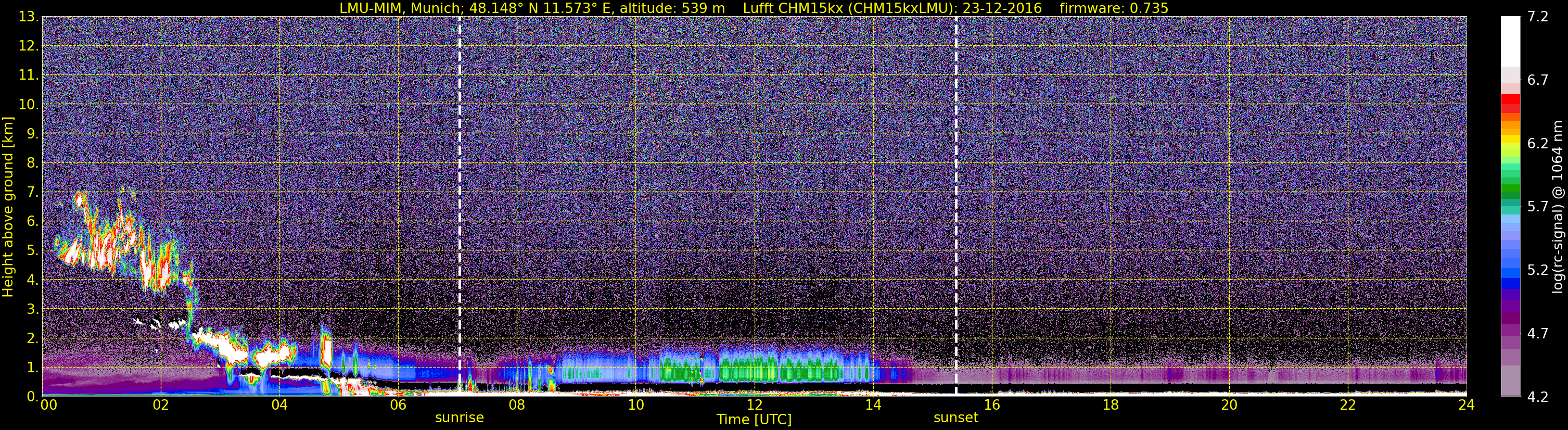Click the time axis tick label '02'
1568x430 pixels.
point(160,405)
